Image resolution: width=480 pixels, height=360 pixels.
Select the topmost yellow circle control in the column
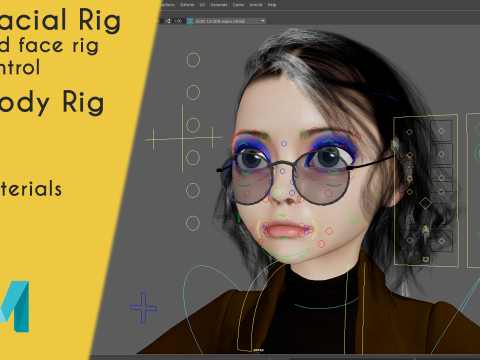click(193, 60)
